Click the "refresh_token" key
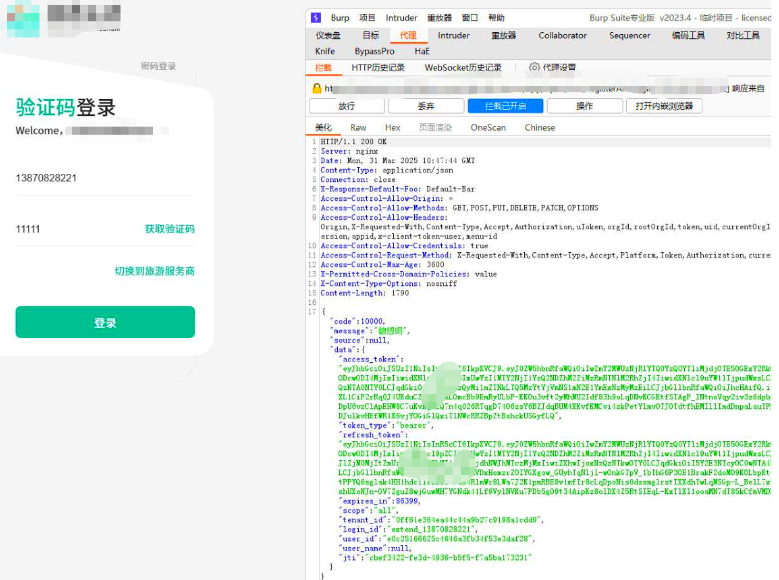The height and width of the screenshot is (580, 779). tap(373, 434)
